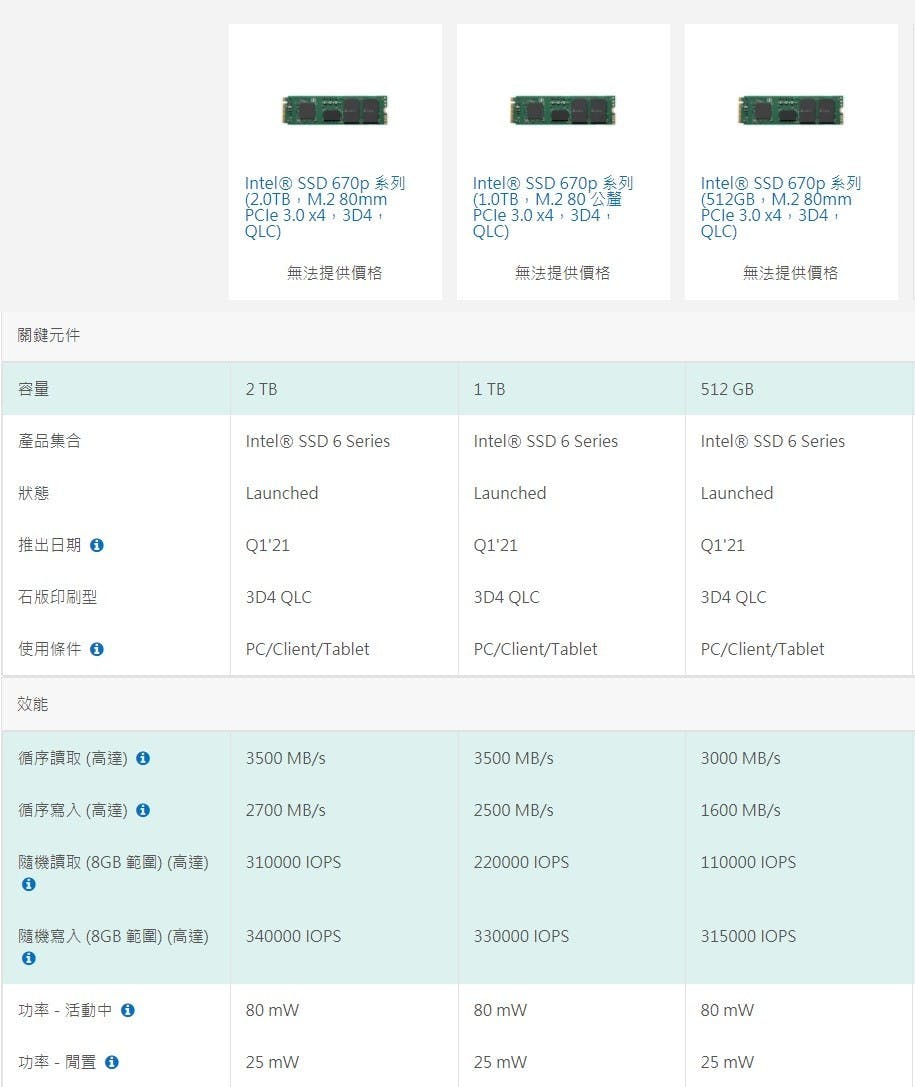915x1087 pixels.
Task: Click info icon beside 循序讀取 (高達)
Action: tap(143, 758)
